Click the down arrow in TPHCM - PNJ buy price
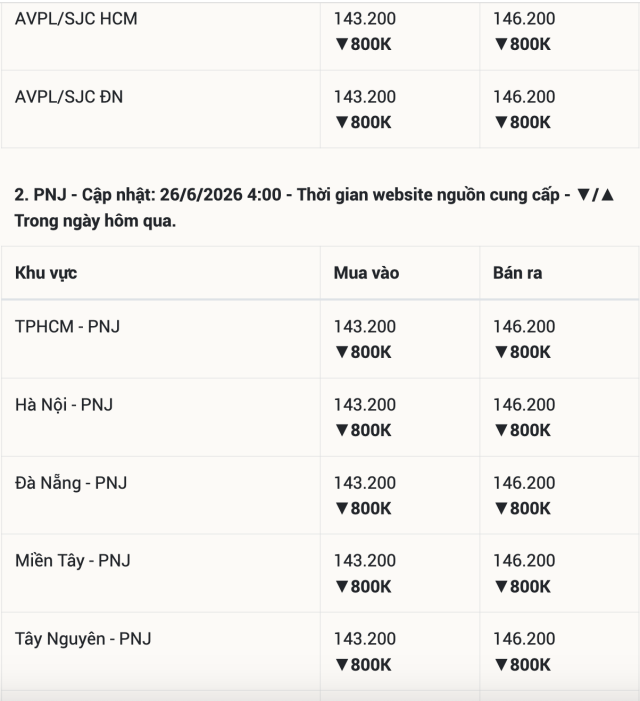640x701 pixels. pos(342,352)
